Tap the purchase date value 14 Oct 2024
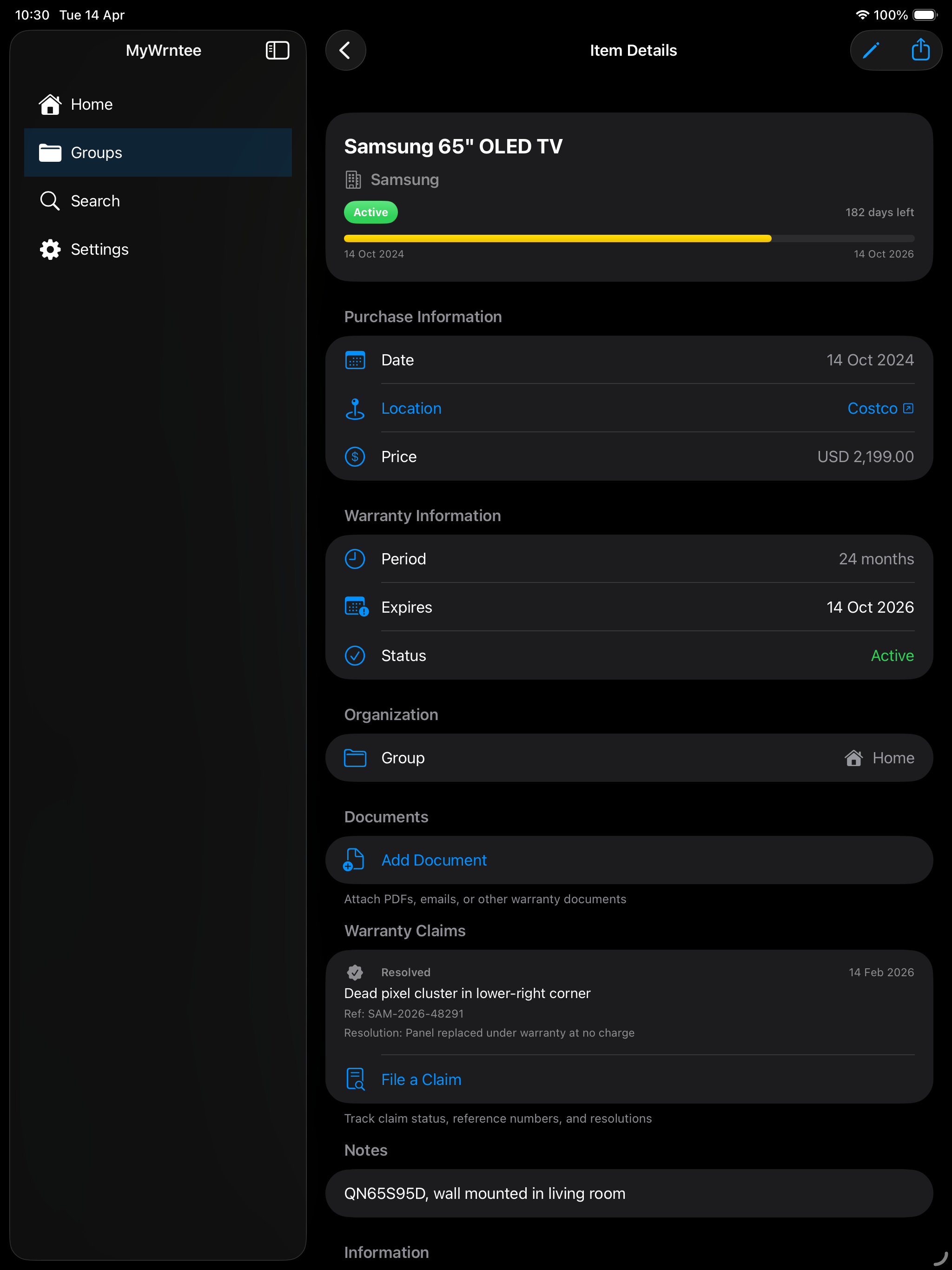The width and height of the screenshot is (952, 1270). (x=870, y=360)
